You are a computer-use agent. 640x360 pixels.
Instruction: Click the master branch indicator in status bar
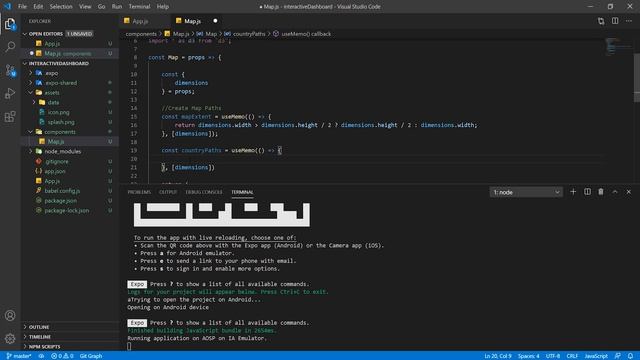click(x=19, y=356)
